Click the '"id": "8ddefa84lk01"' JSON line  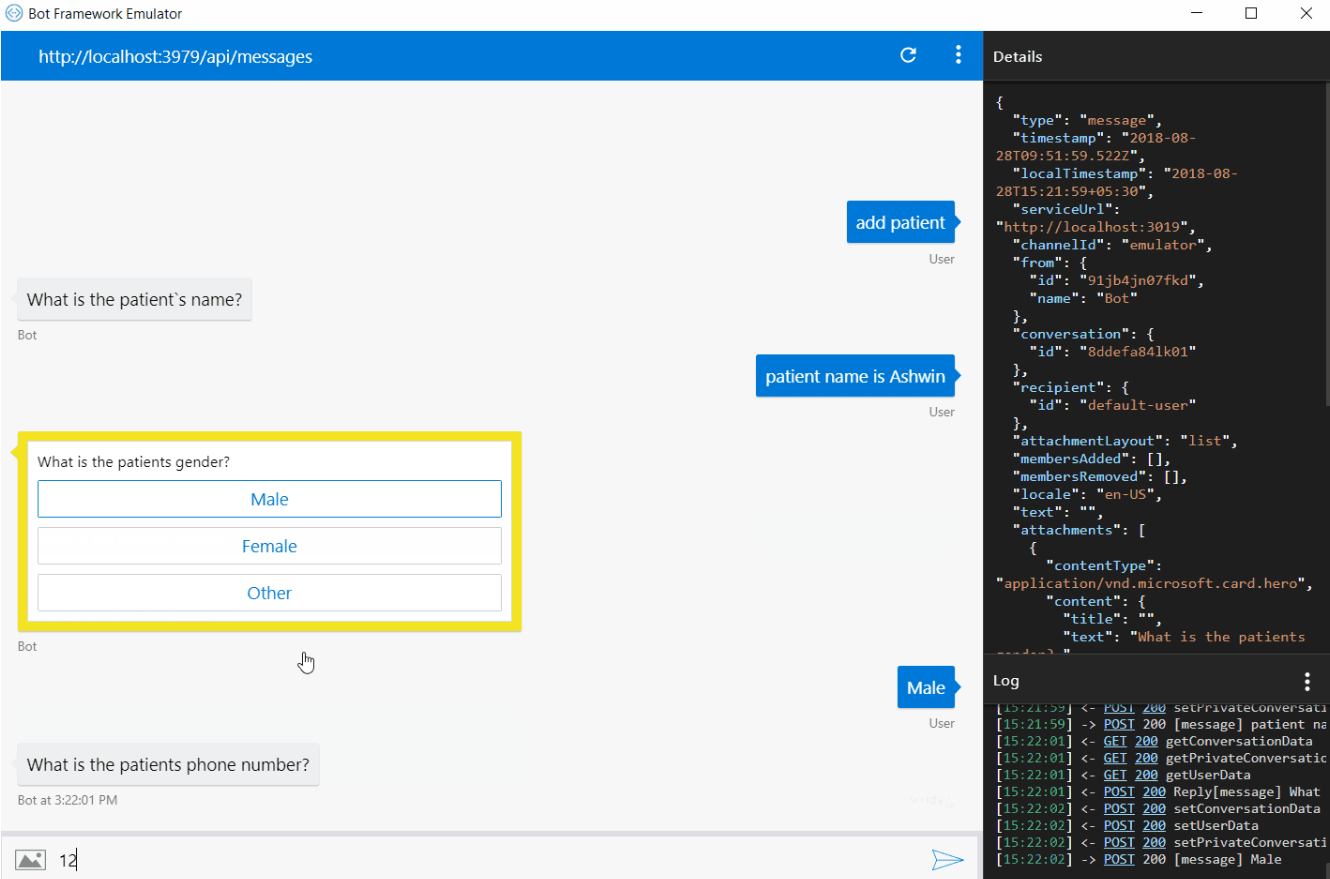pos(1113,351)
